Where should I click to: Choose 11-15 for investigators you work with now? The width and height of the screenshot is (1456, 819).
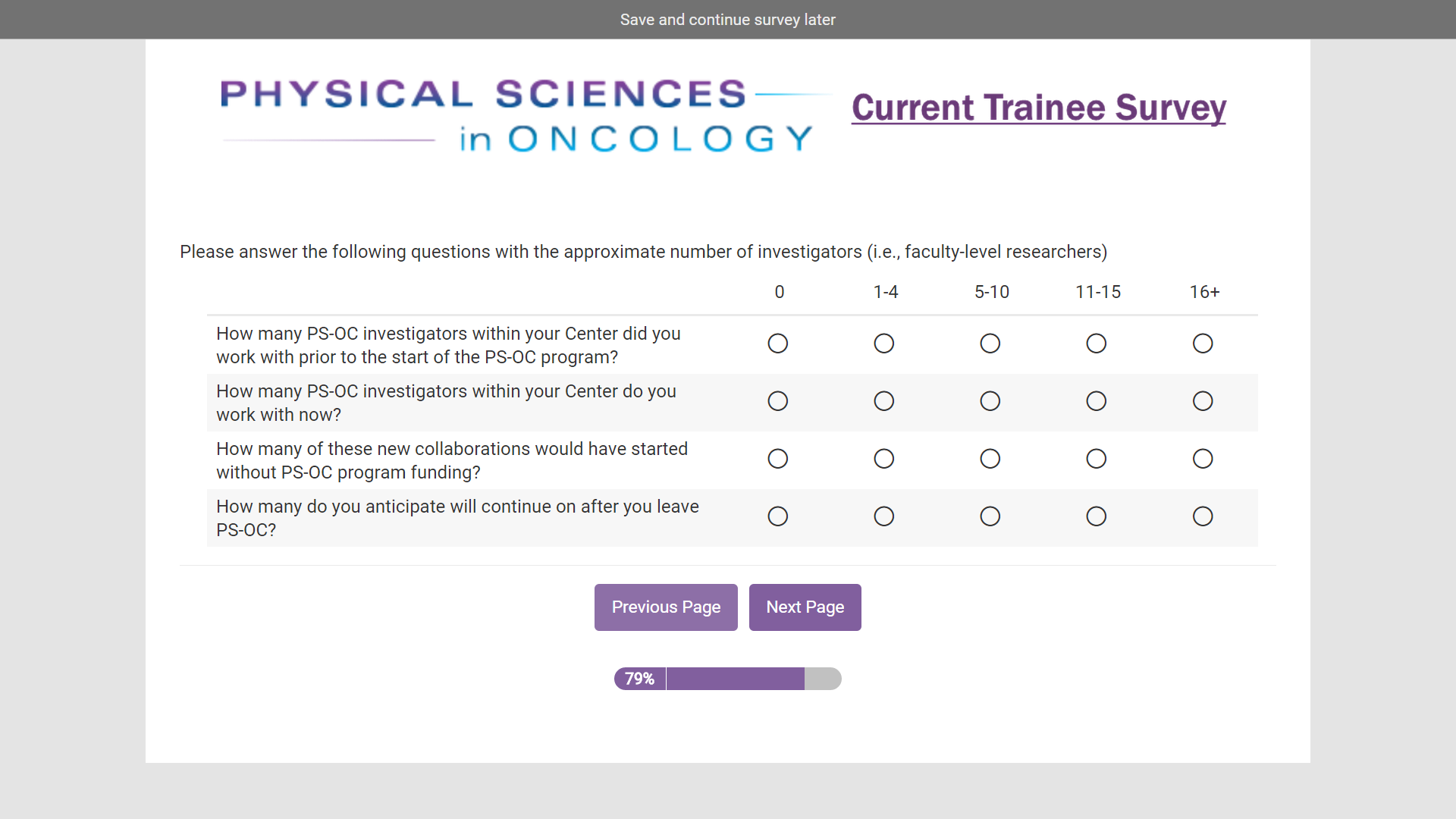(x=1097, y=401)
